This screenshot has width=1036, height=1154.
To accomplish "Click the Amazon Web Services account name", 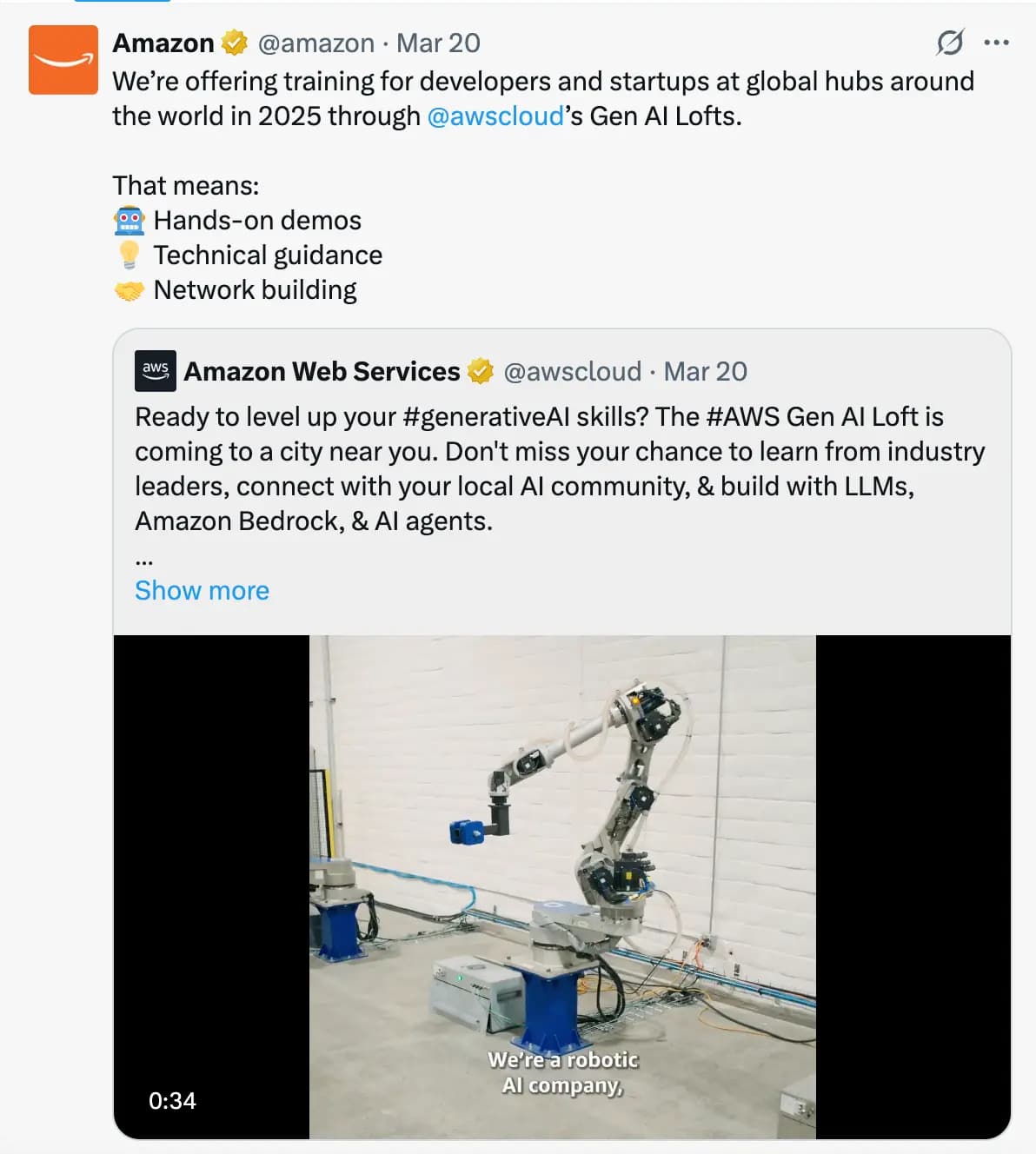I will click(x=322, y=371).
